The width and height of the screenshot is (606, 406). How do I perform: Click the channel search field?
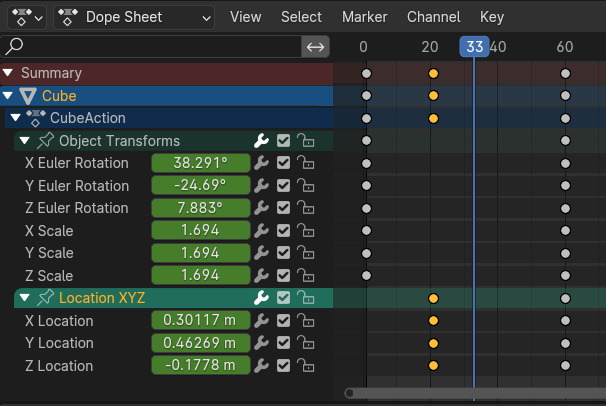click(x=151, y=47)
